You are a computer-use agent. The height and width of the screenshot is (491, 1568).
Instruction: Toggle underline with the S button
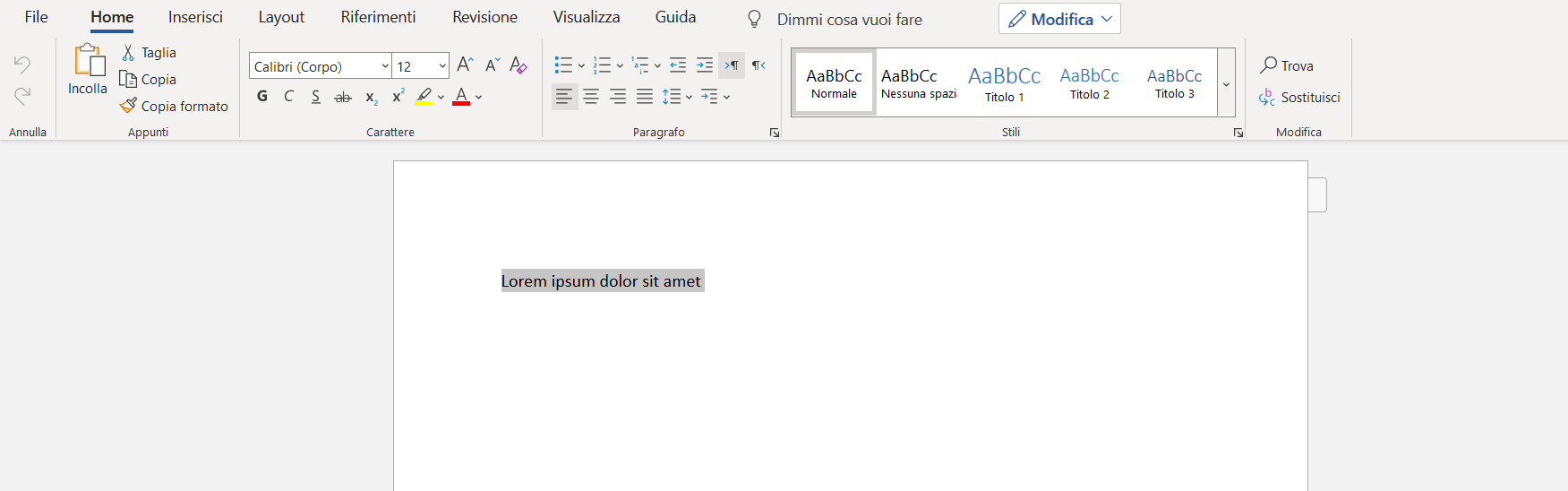tap(316, 96)
